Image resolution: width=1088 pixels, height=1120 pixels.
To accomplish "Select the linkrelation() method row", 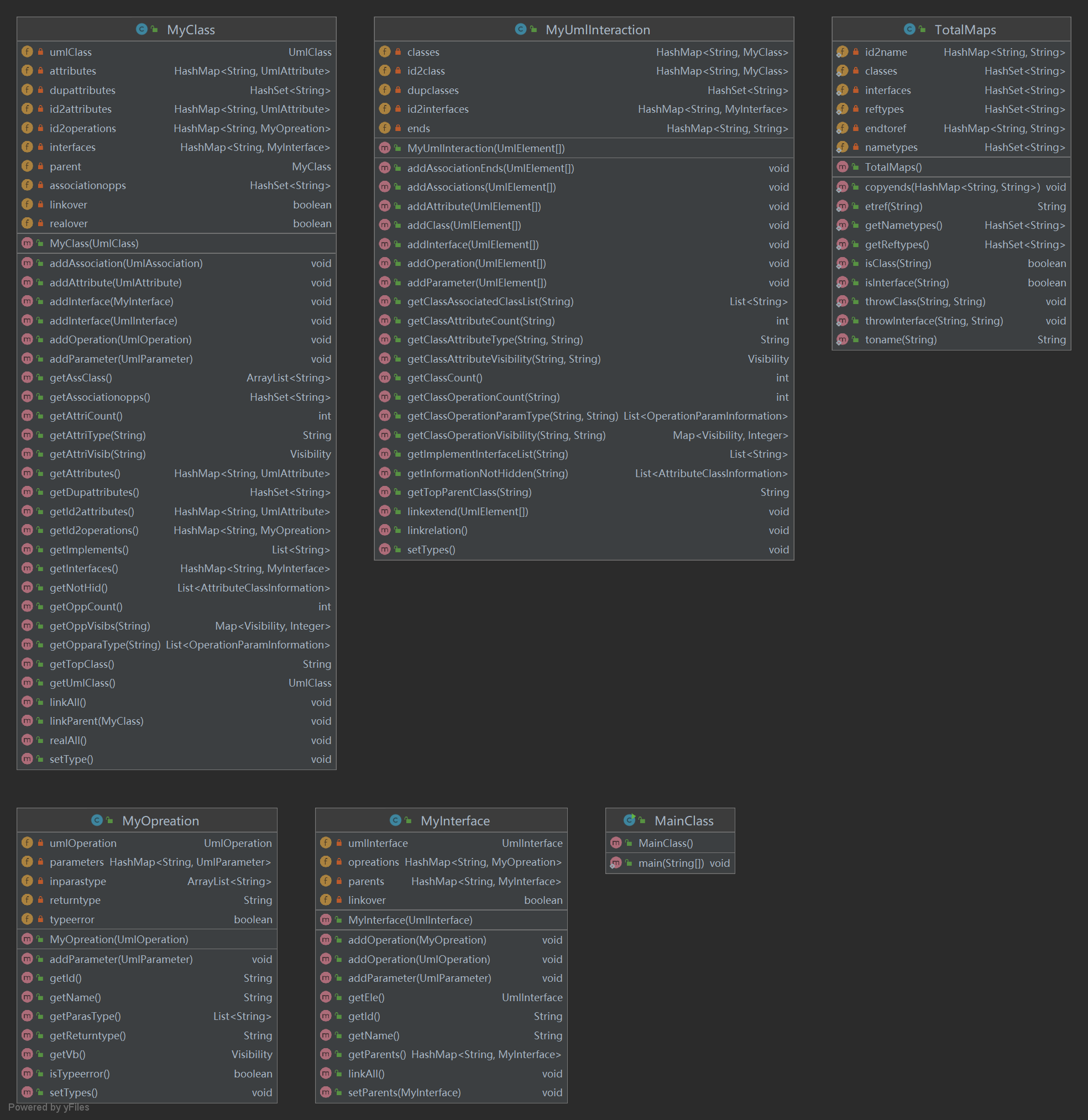I will (437, 530).
